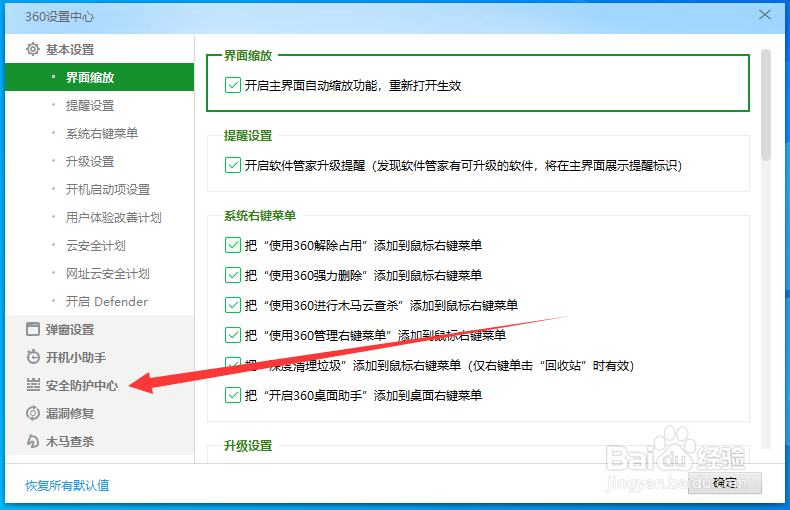Click the 系统右键菜单 section heading
Screen dimensions: 790x510
click(x=259, y=216)
